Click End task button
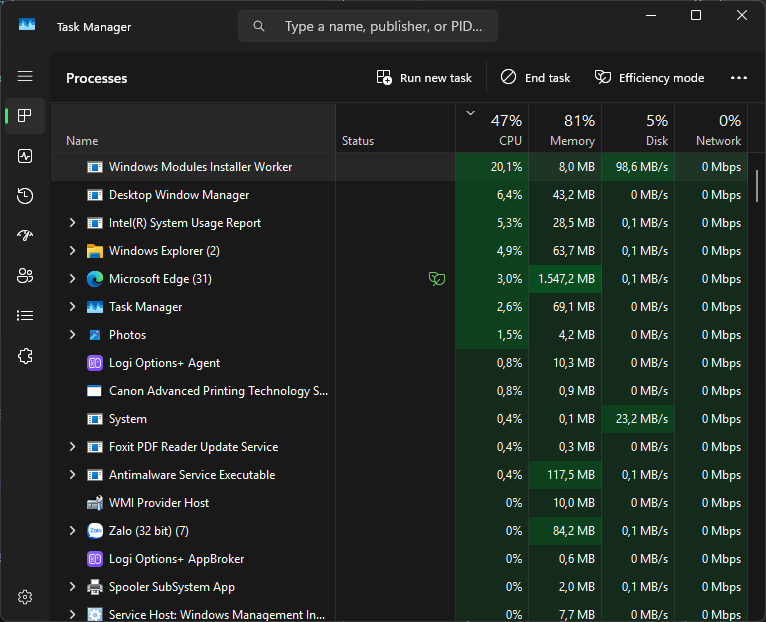 pyautogui.click(x=535, y=78)
